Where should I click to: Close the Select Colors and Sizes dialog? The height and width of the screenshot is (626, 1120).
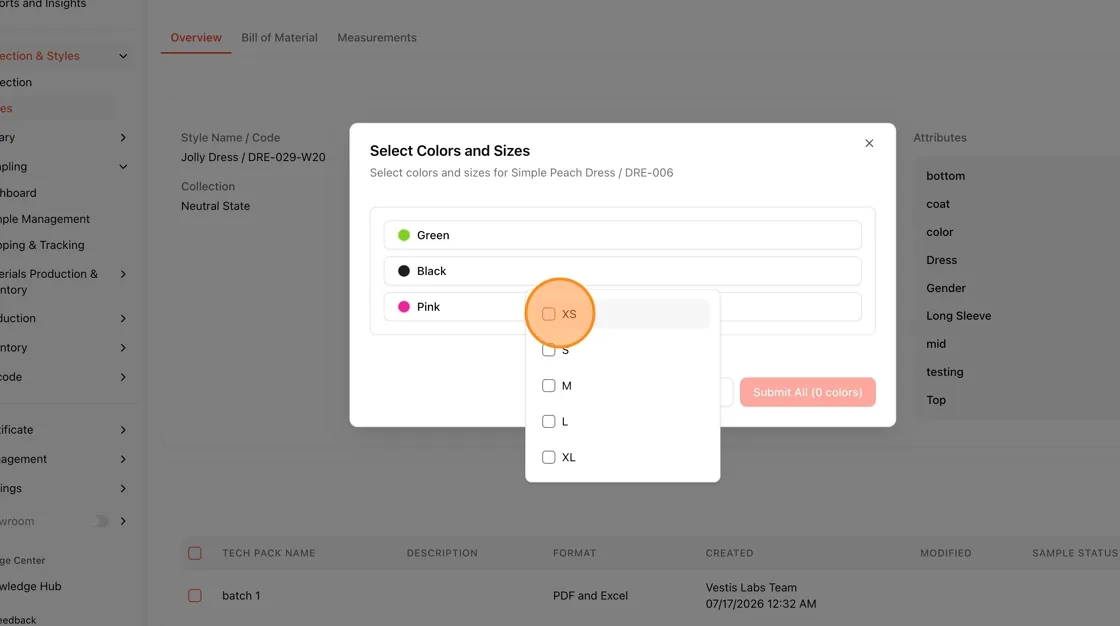(x=869, y=144)
